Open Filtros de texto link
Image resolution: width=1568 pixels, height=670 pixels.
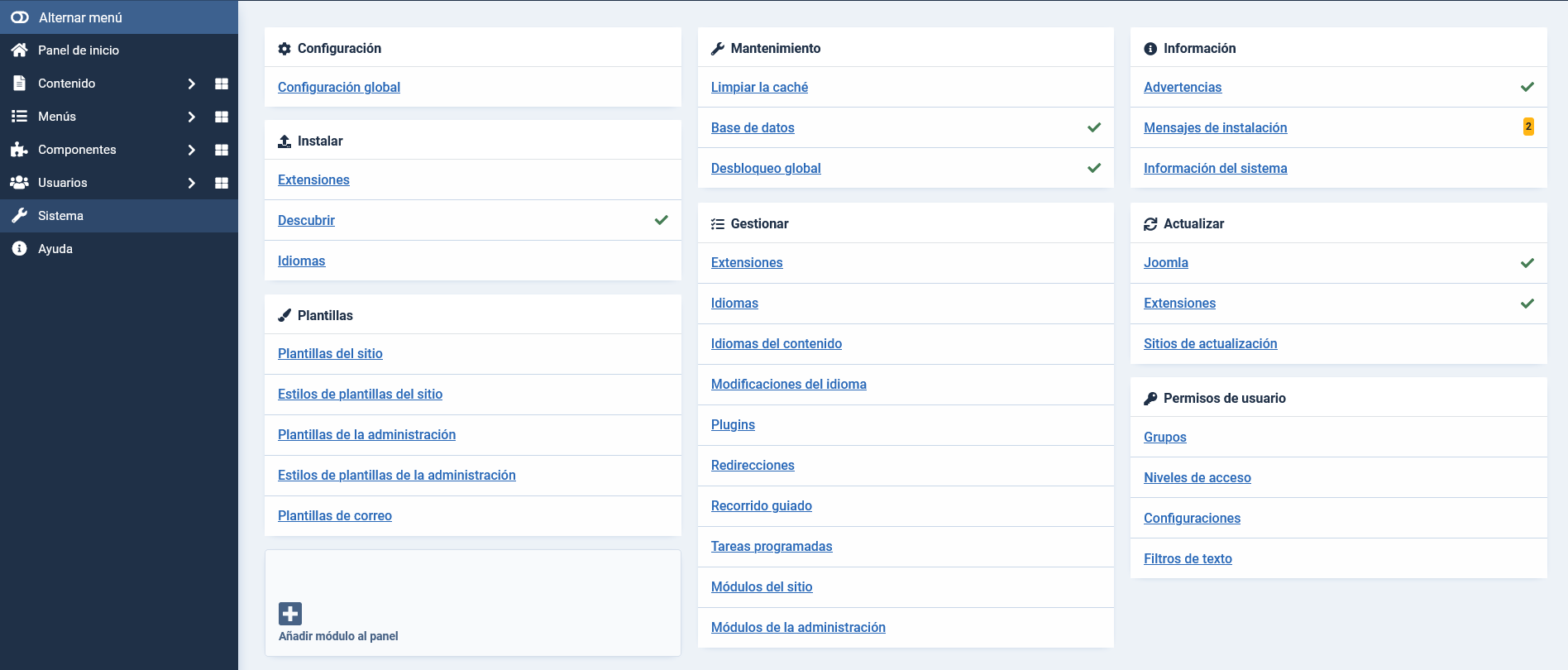1188,558
